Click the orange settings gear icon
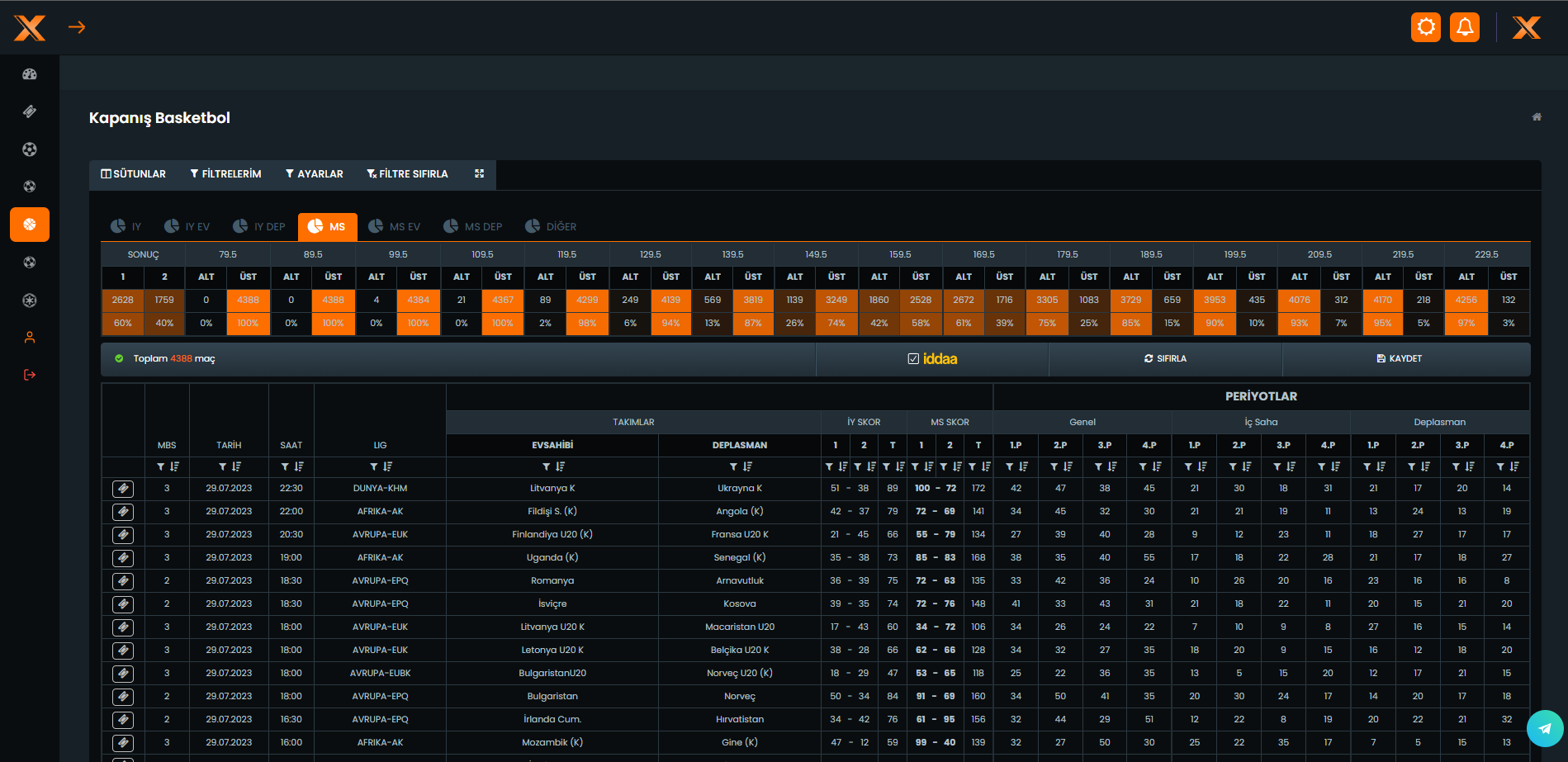The height and width of the screenshot is (762, 1568). point(1426,27)
